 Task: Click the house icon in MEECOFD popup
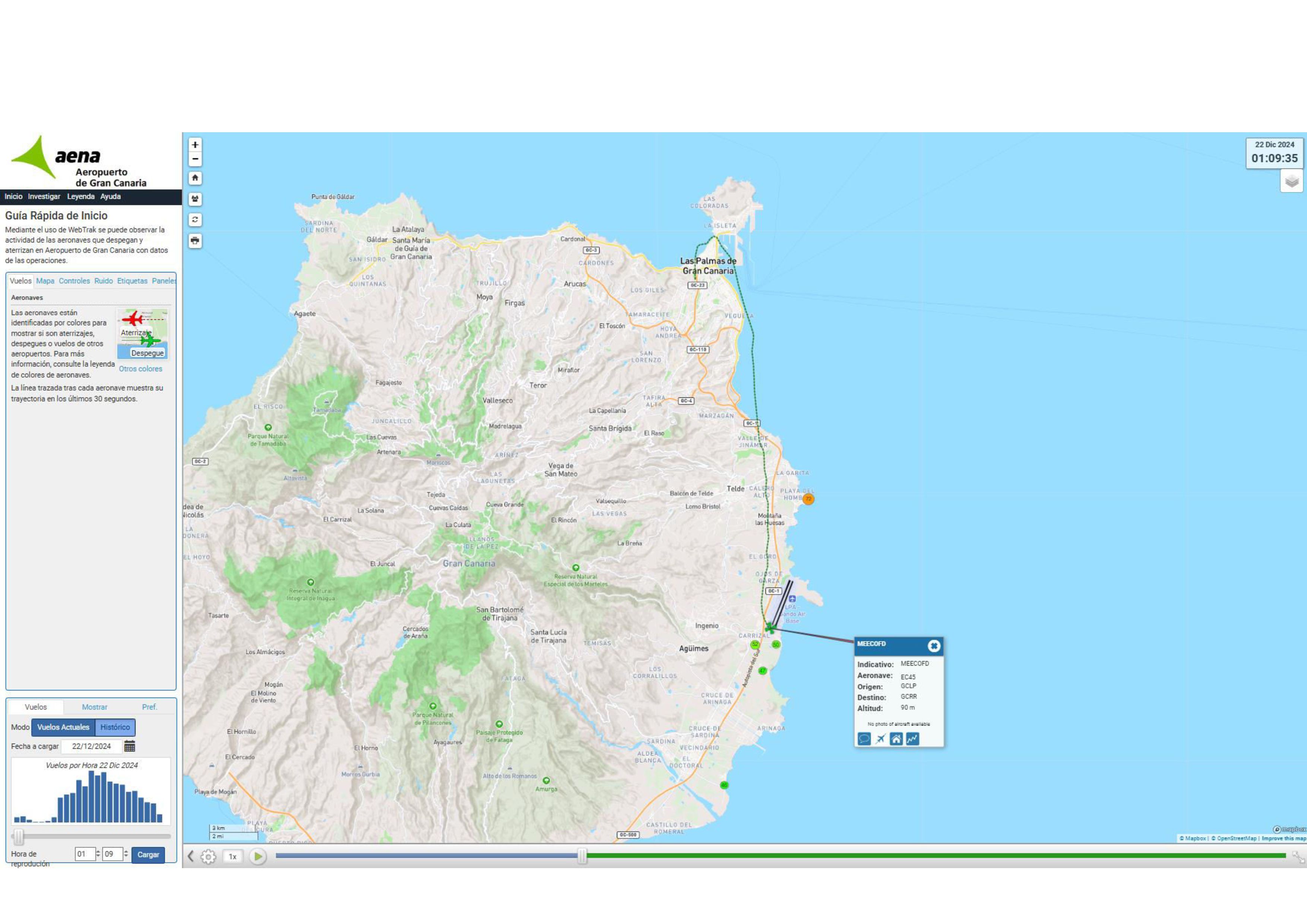point(896,739)
